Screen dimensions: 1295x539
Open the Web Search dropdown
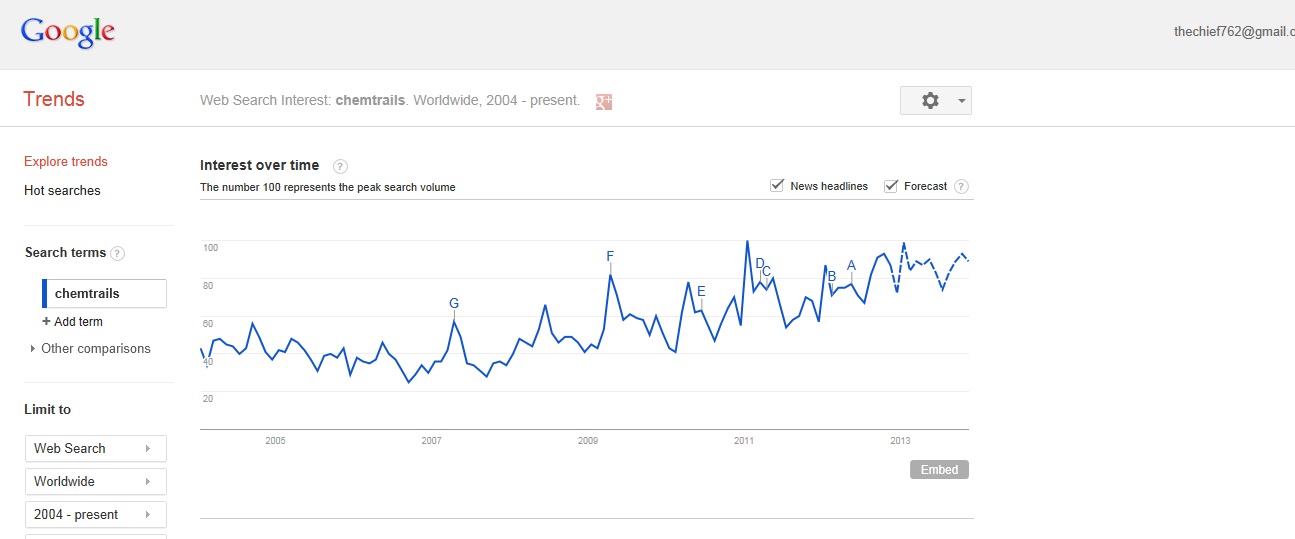tap(96, 448)
